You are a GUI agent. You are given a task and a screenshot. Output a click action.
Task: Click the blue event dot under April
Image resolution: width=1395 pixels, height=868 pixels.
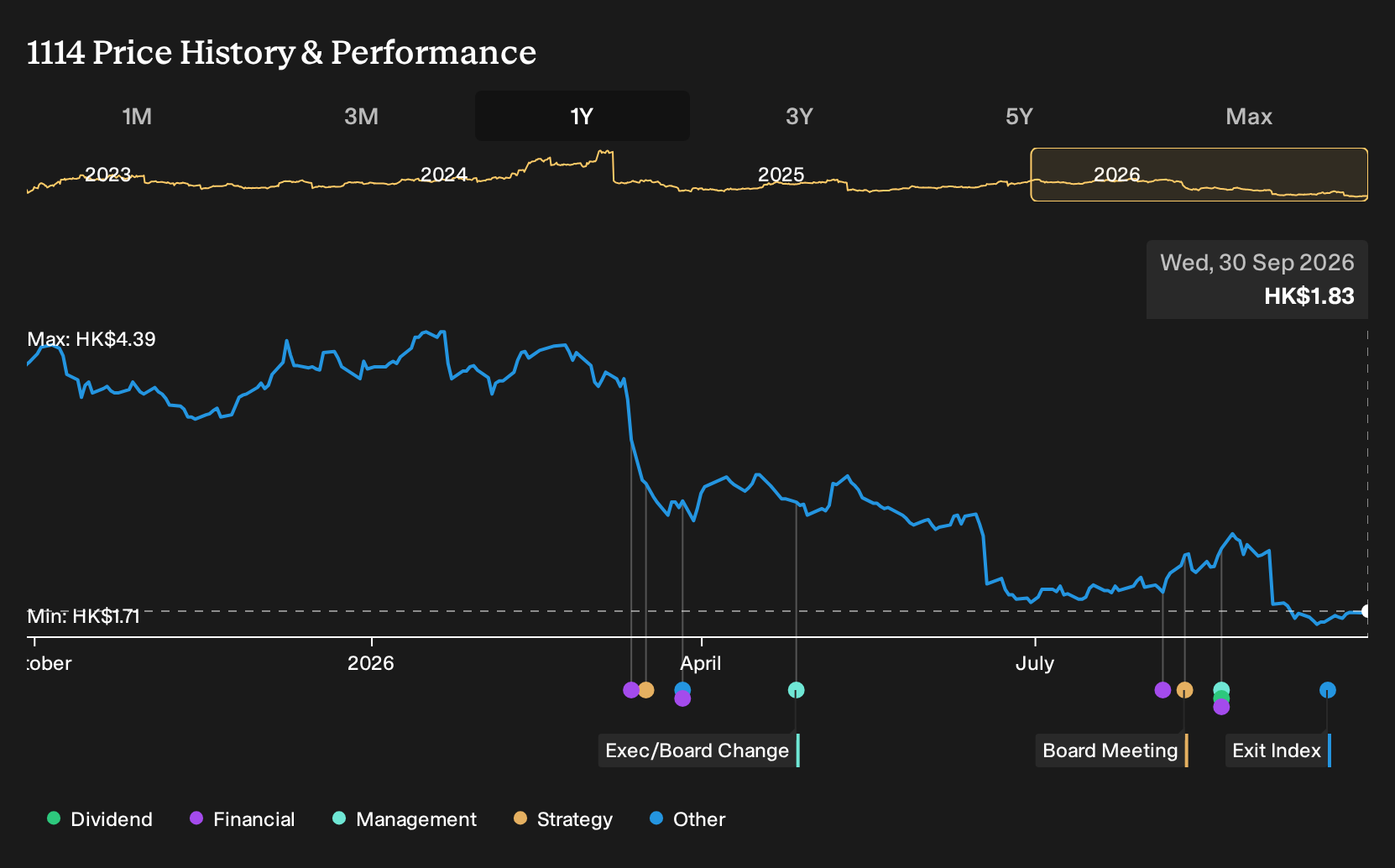(682, 688)
